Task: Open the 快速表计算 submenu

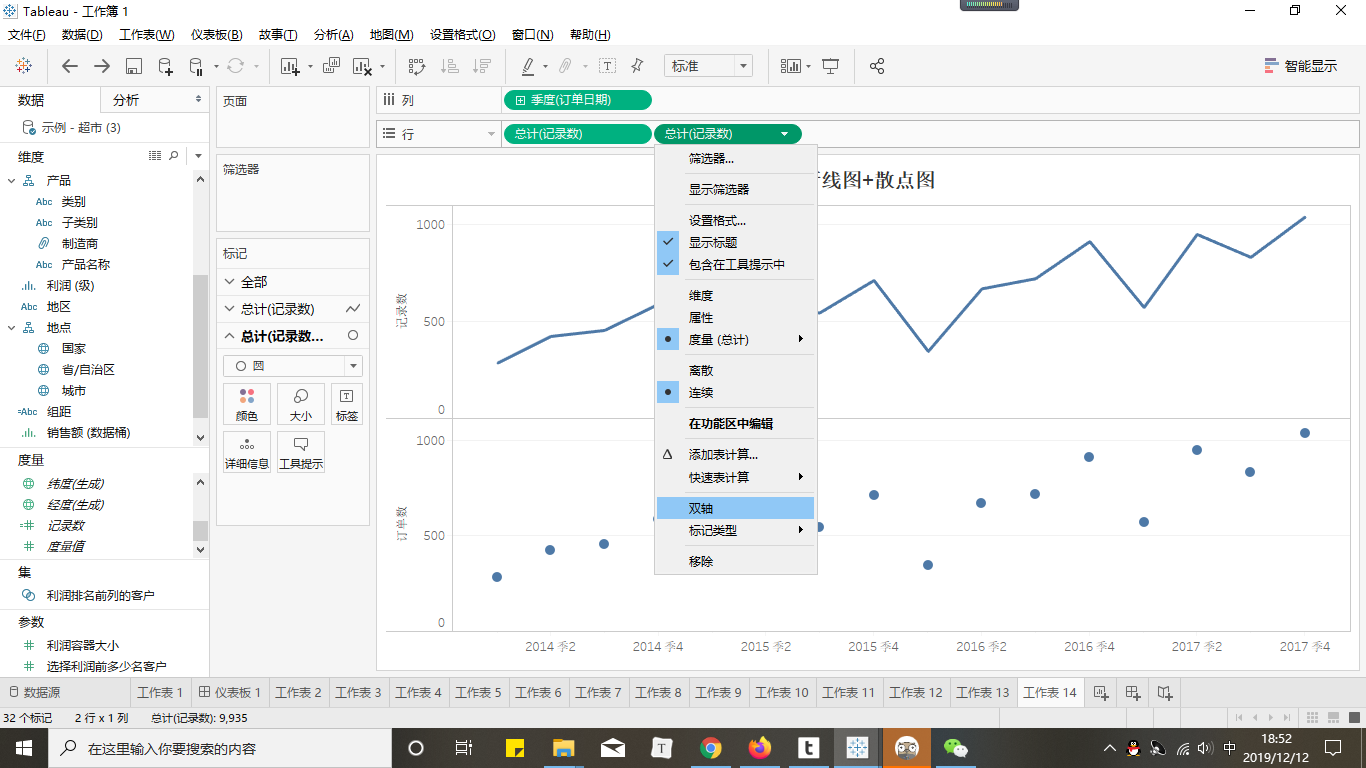Action: pos(735,476)
